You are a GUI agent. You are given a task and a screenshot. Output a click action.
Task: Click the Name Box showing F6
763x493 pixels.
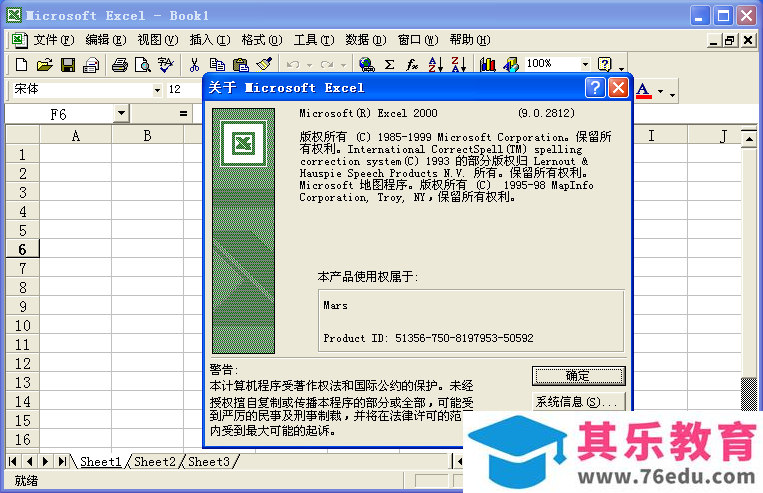(x=59, y=114)
